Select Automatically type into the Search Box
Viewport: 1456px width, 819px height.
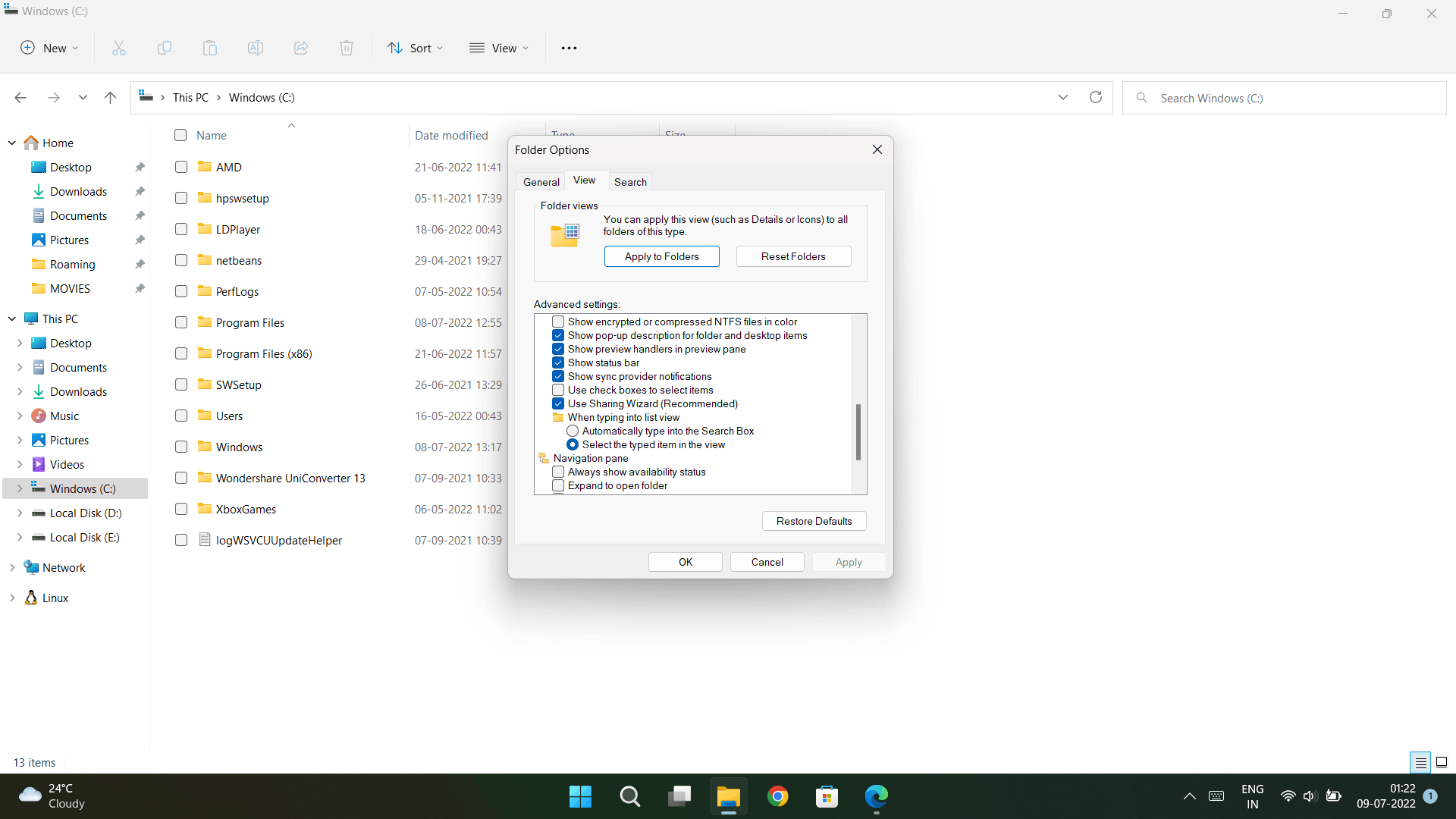pos(573,431)
